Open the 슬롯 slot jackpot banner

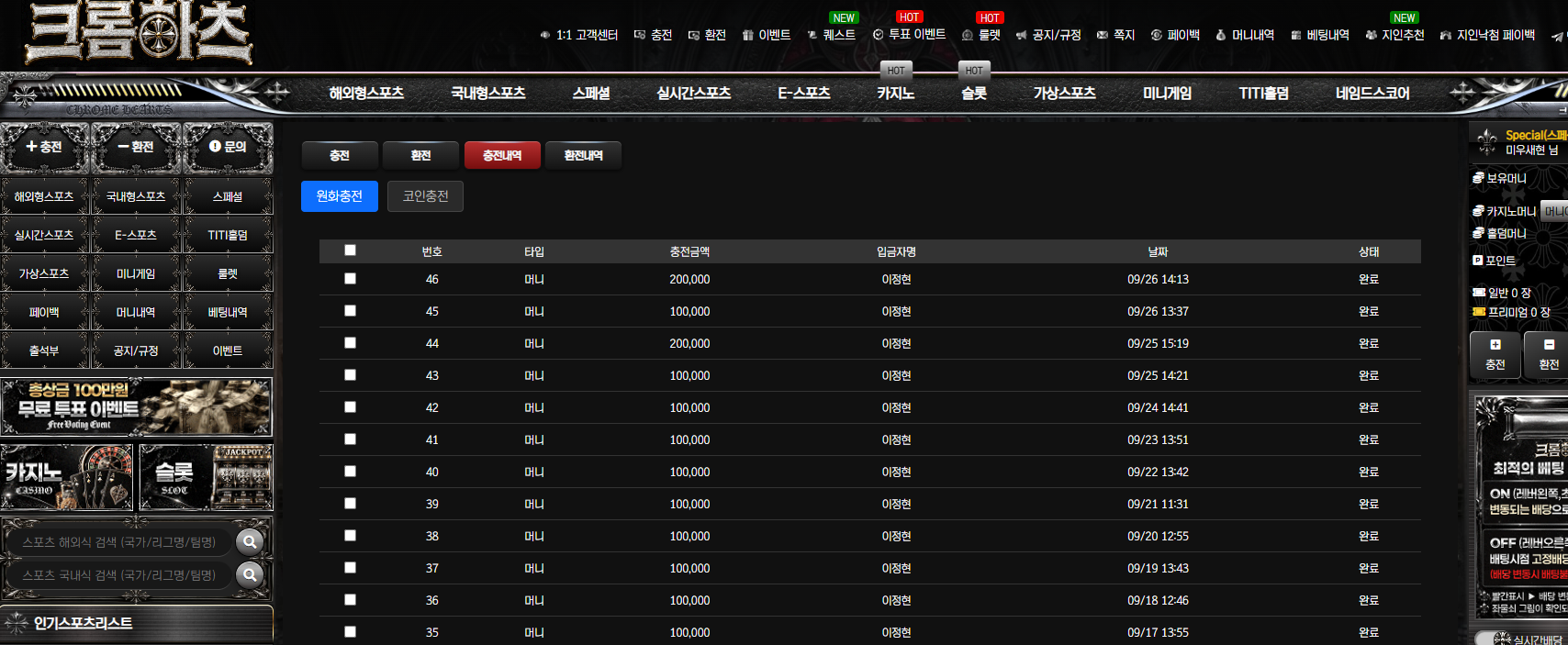207,477
